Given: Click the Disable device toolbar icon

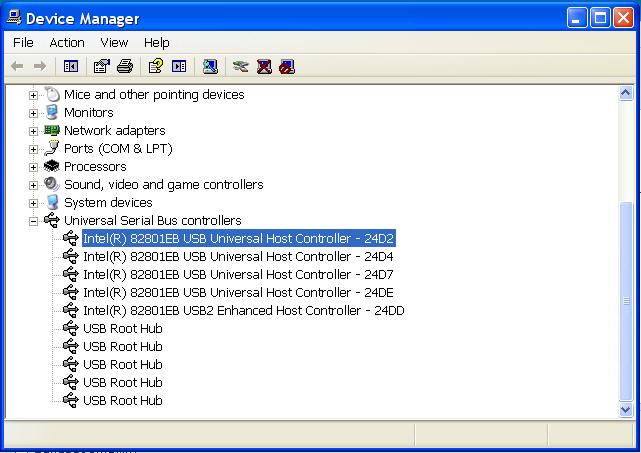Looking at the screenshot, I should (x=287, y=67).
